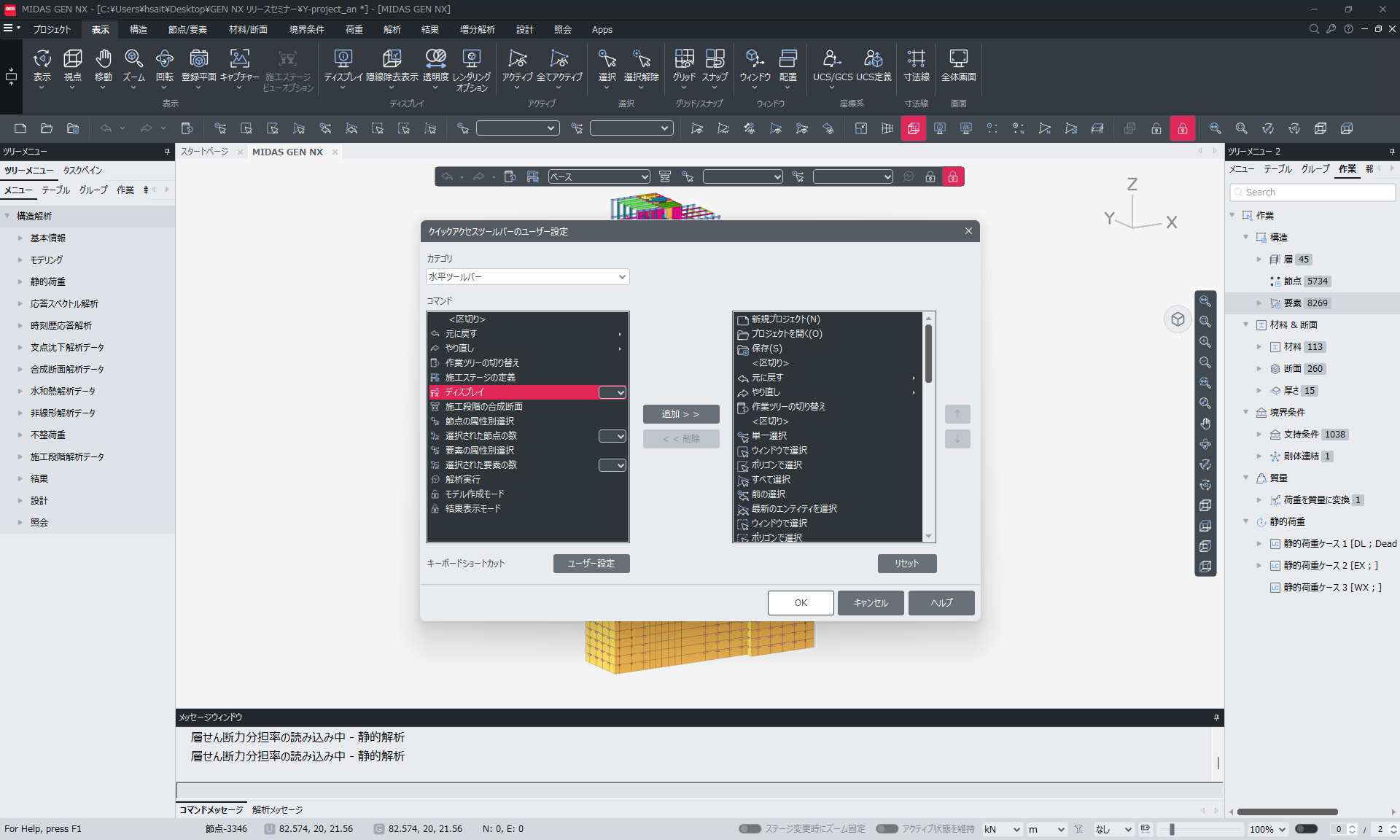Viewport: 1400px width, 840px height.
Task: Click the 寸法線 dimension line tool
Action: click(x=917, y=67)
